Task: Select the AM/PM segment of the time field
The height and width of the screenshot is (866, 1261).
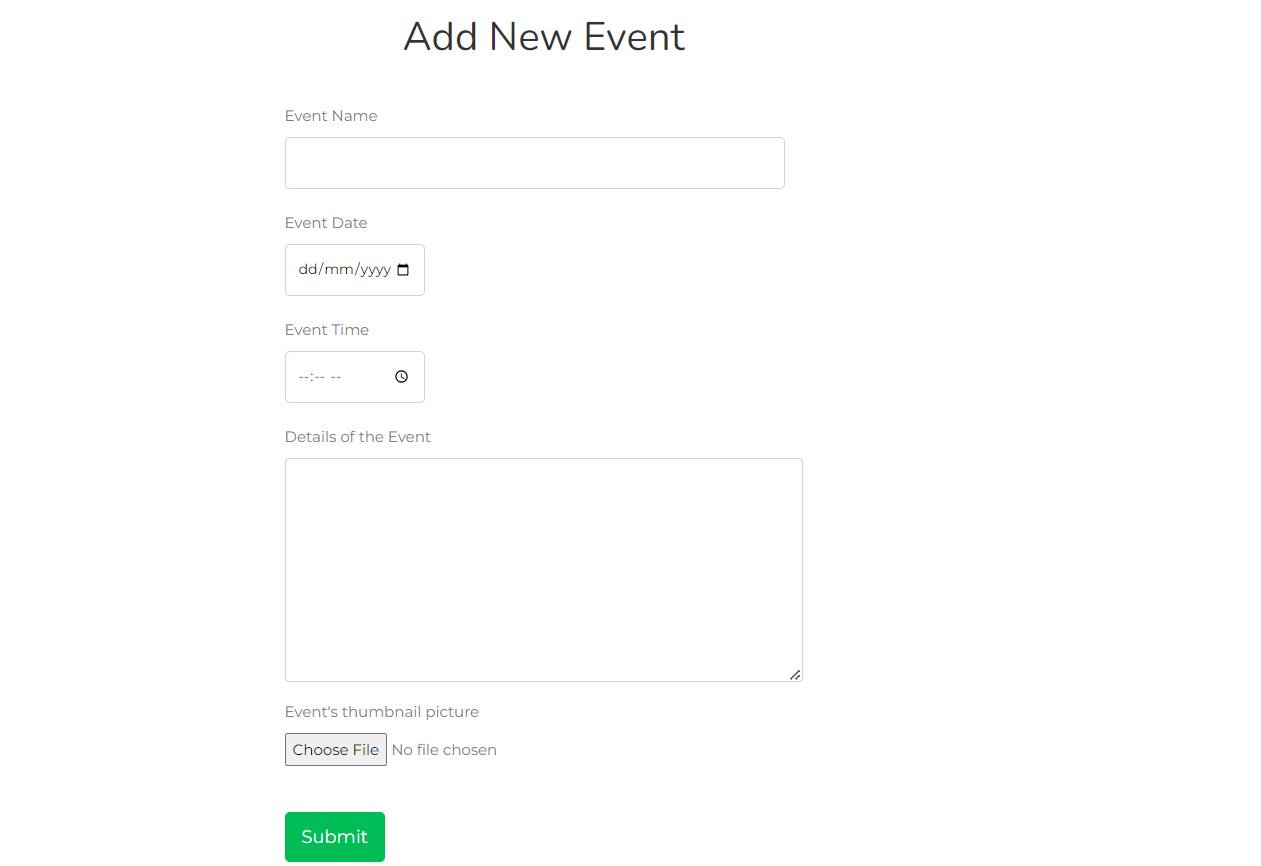Action: click(x=338, y=376)
